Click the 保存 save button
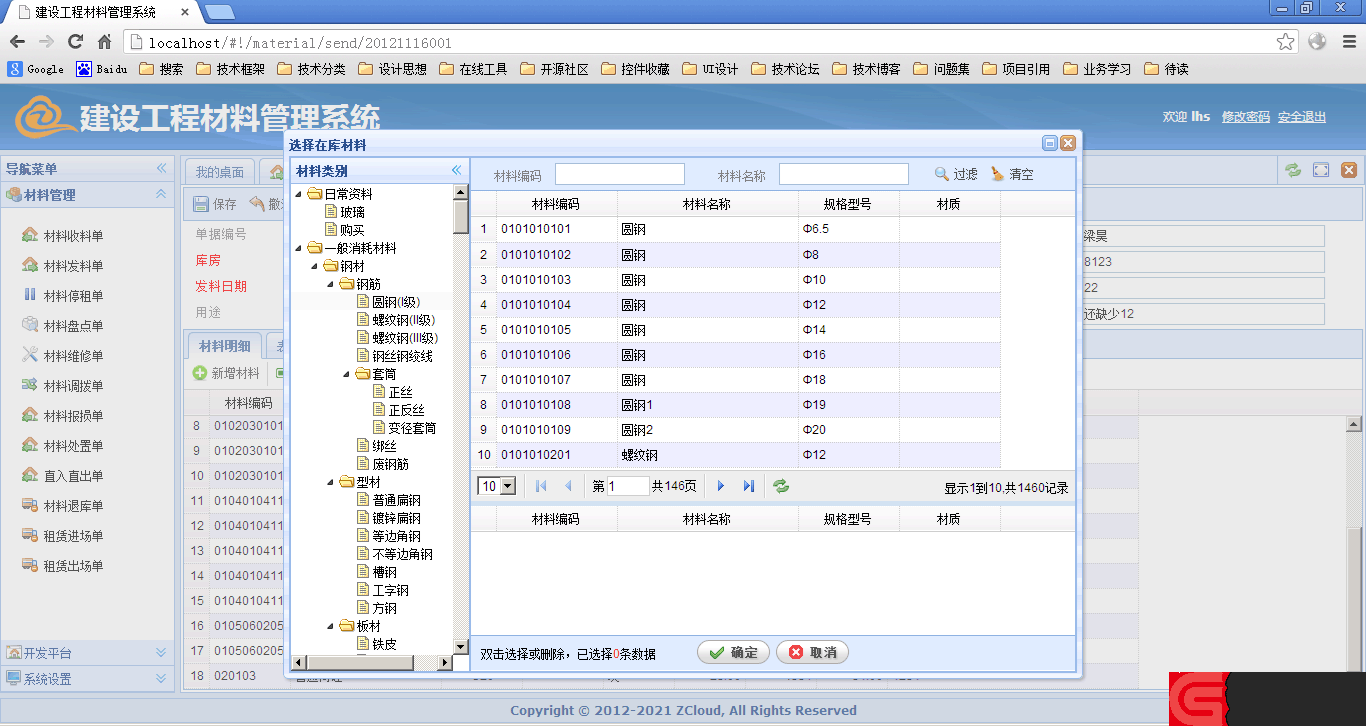The height and width of the screenshot is (726, 1366). (215, 204)
